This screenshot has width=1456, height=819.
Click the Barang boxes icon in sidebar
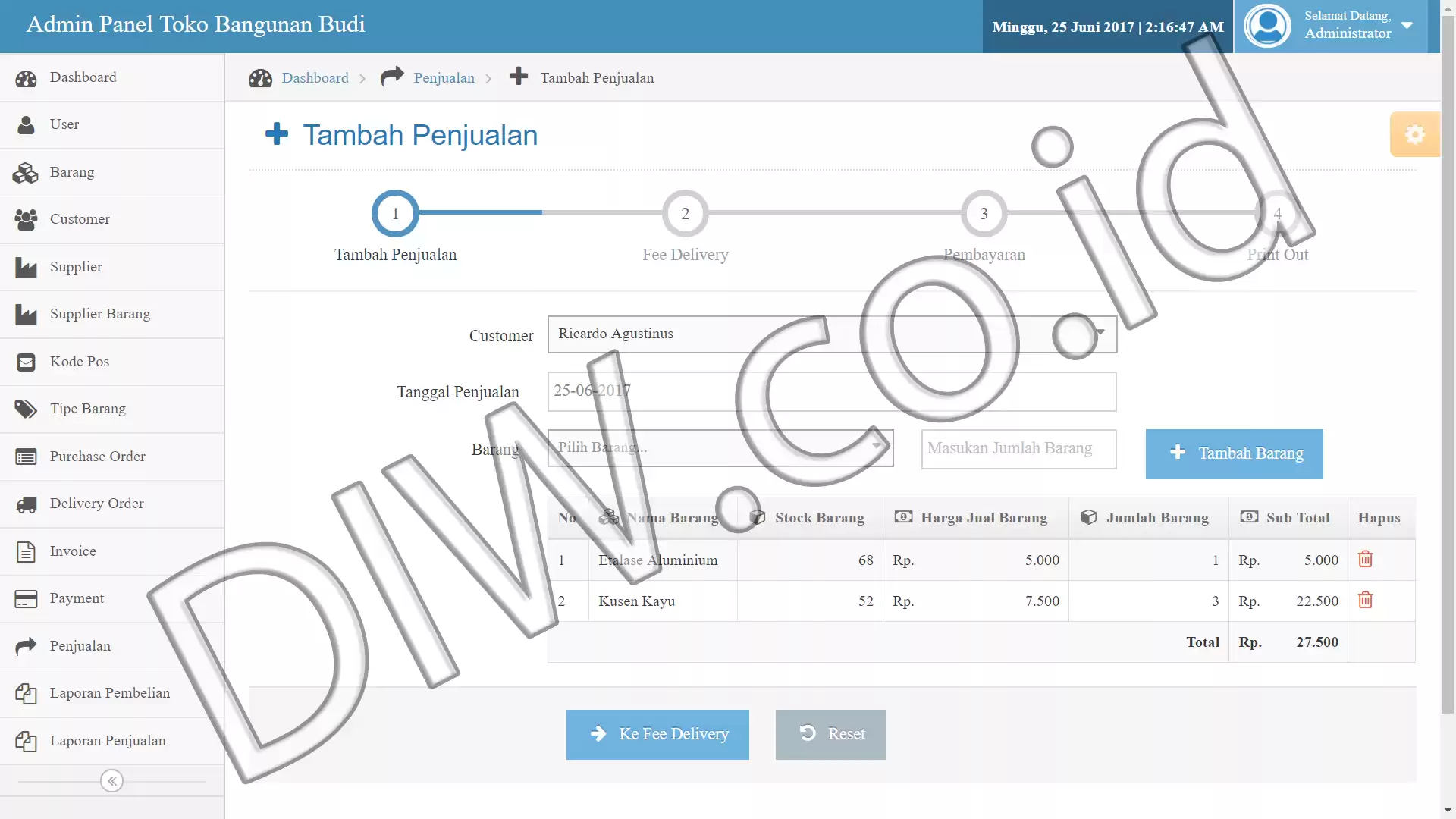click(26, 173)
